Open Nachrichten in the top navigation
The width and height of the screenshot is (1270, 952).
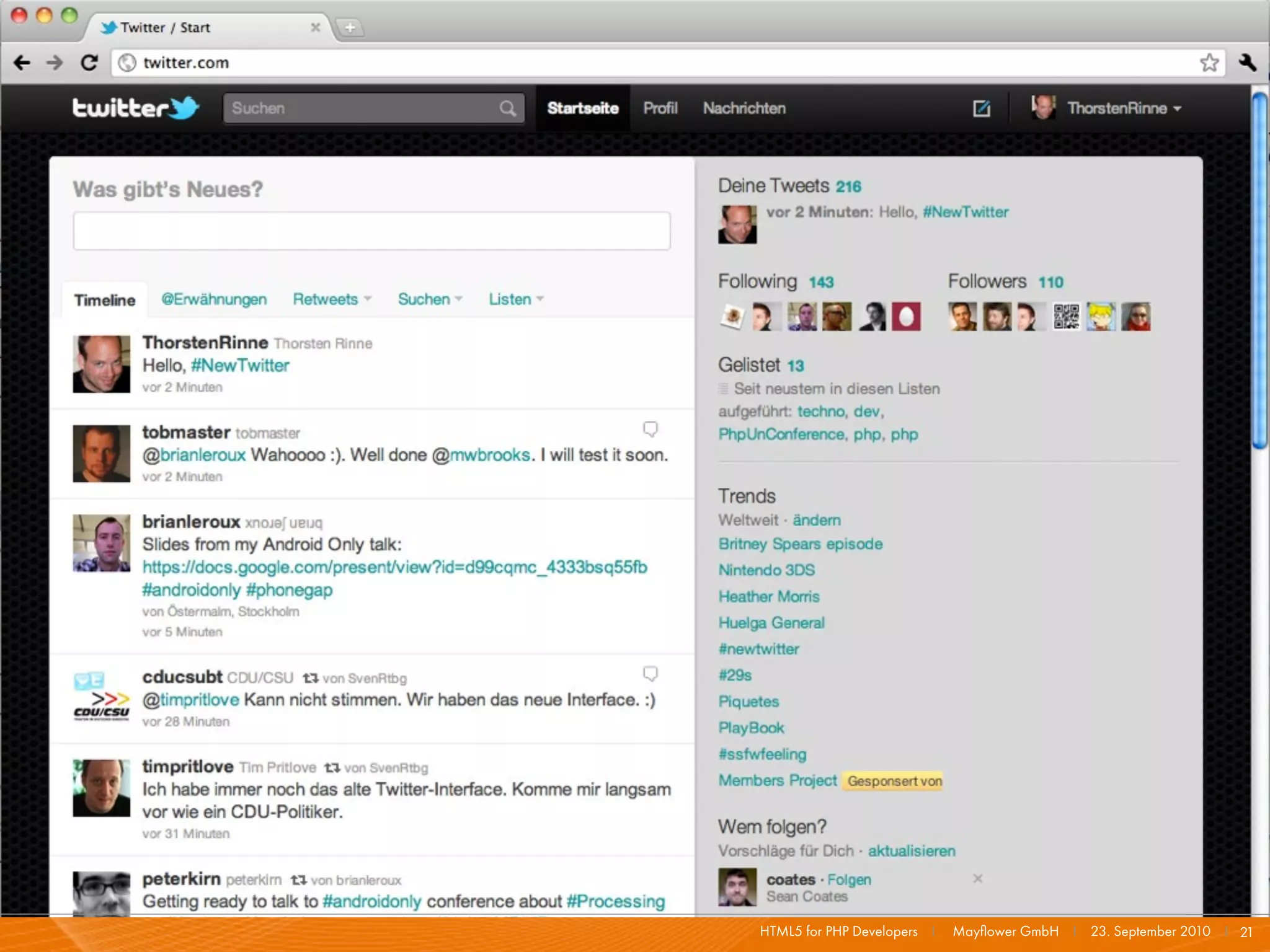744,108
